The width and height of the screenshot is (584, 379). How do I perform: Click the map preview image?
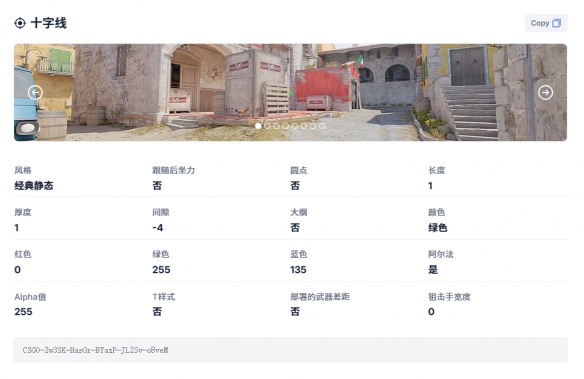click(291, 92)
